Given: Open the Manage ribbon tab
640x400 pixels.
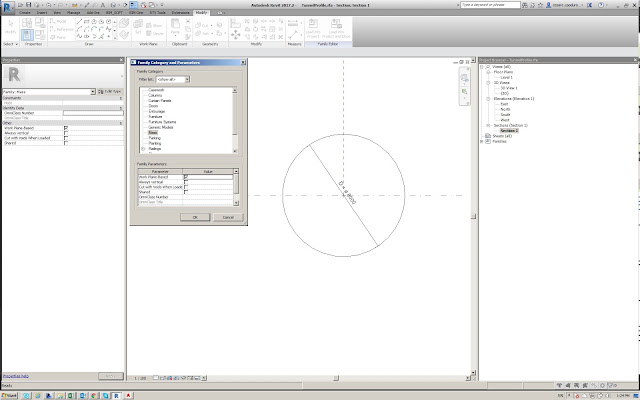Looking at the screenshot, I should tap(73, 13).
